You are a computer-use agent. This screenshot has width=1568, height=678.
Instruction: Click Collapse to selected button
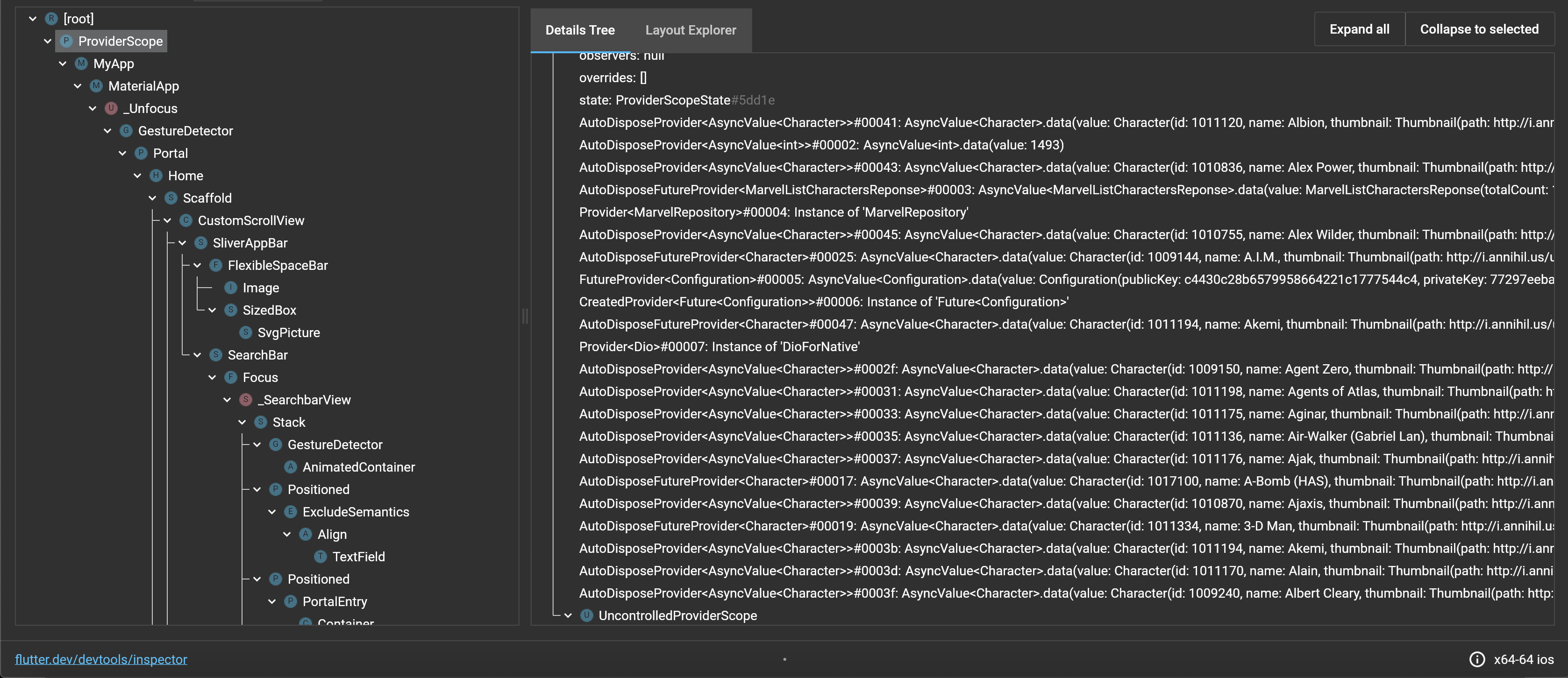click(1479, 29)
